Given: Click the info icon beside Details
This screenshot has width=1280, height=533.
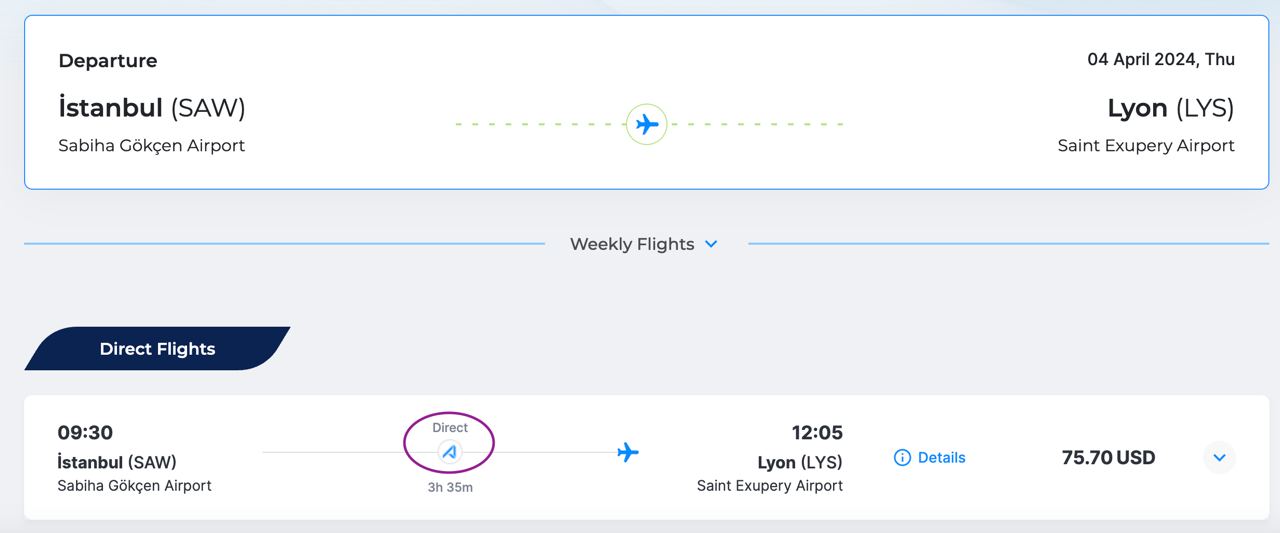Looking at the screenshot, I should tap(902, 458).
